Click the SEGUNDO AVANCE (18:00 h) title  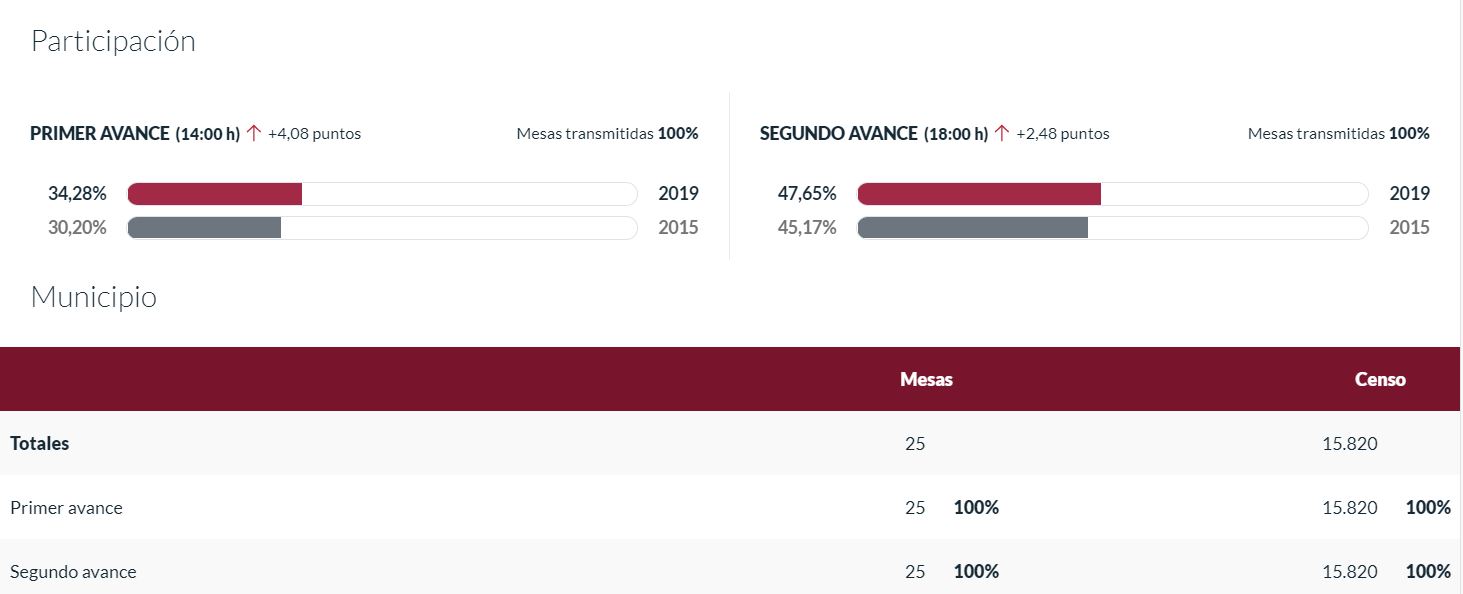pyautogui.click(x=874, y=133)
